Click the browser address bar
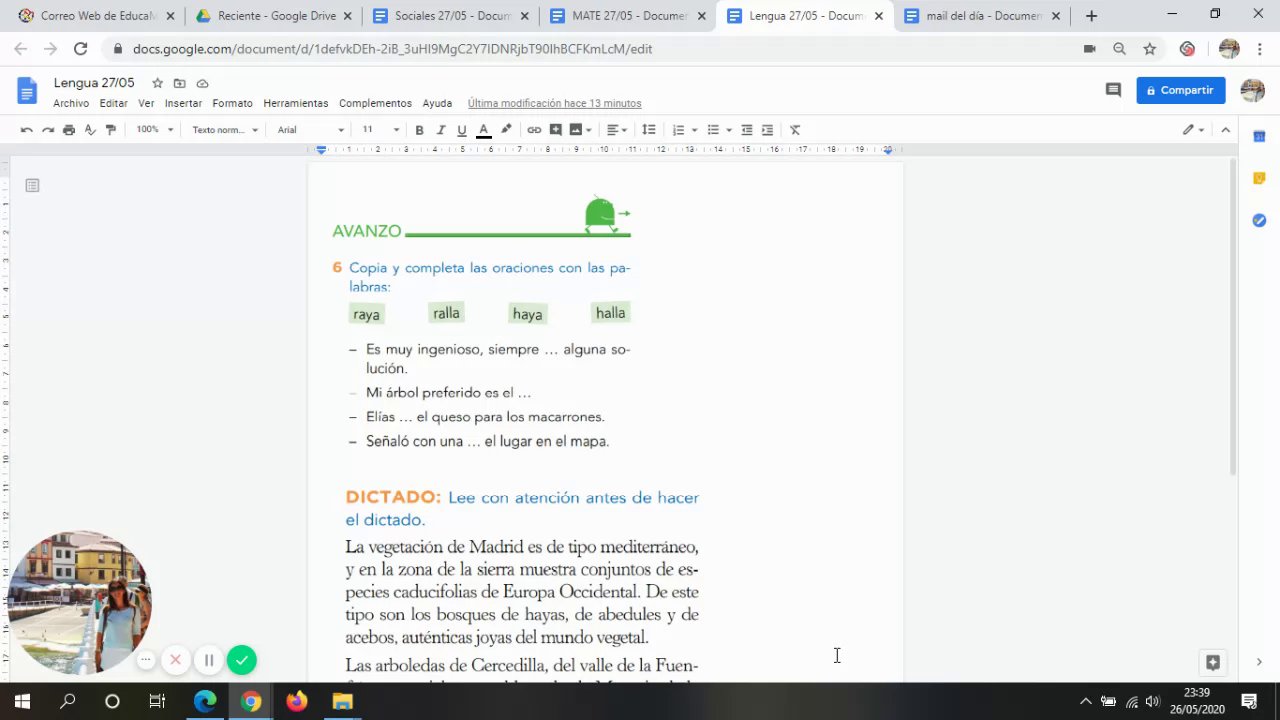Screen dimensions: 1280x720 point(590,49)
